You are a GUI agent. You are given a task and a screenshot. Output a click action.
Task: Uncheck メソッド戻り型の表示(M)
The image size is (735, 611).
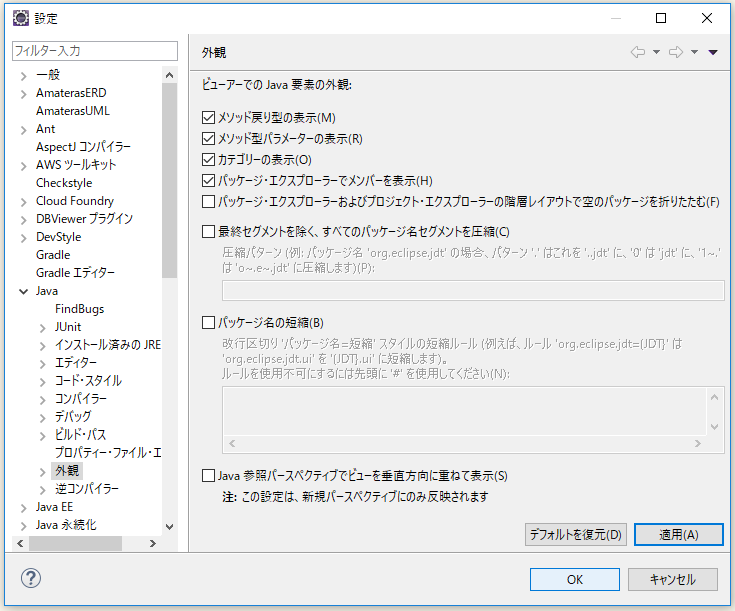[208, 117]
